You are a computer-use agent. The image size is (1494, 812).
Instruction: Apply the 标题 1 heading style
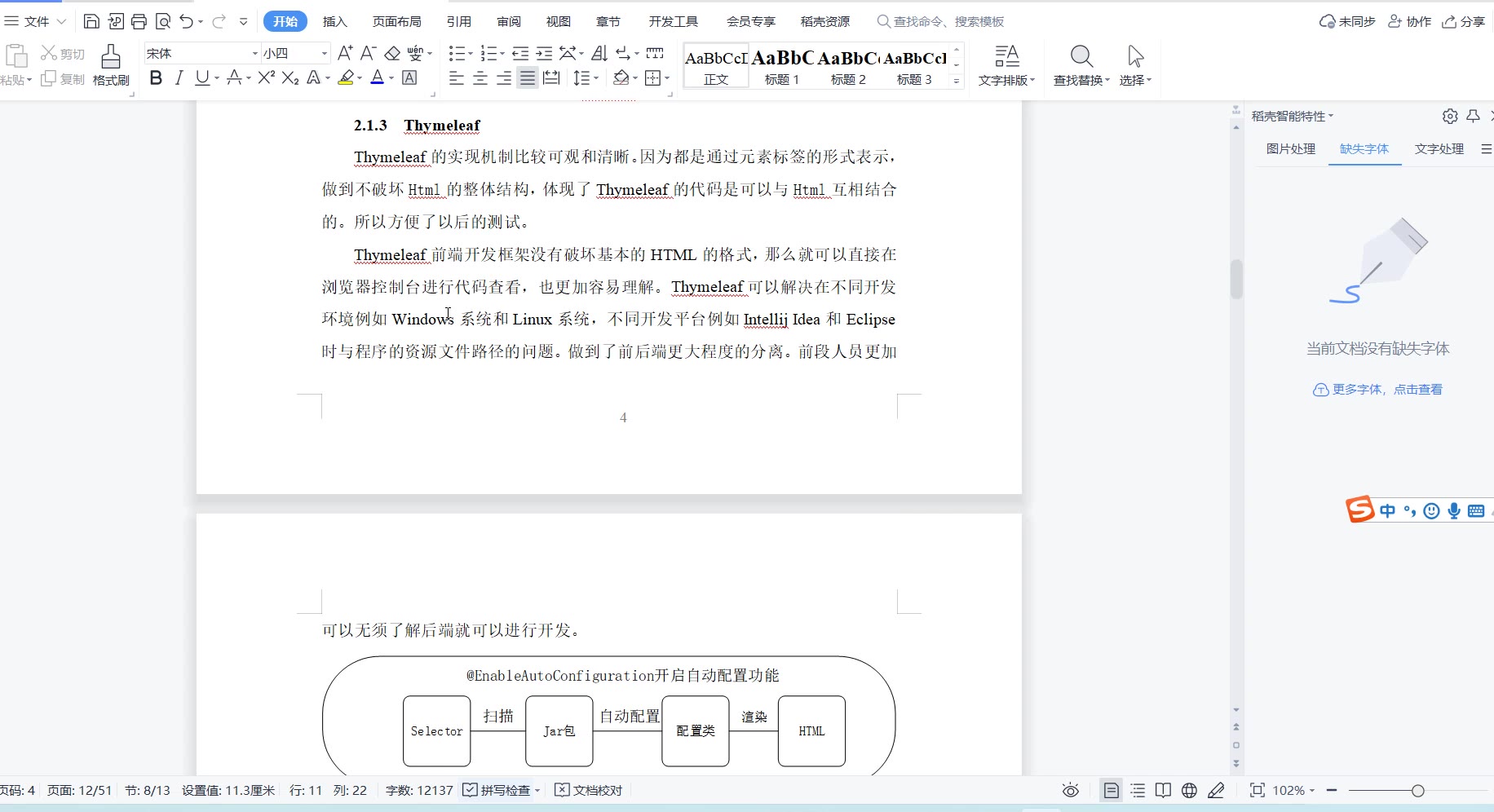[782, 65]
